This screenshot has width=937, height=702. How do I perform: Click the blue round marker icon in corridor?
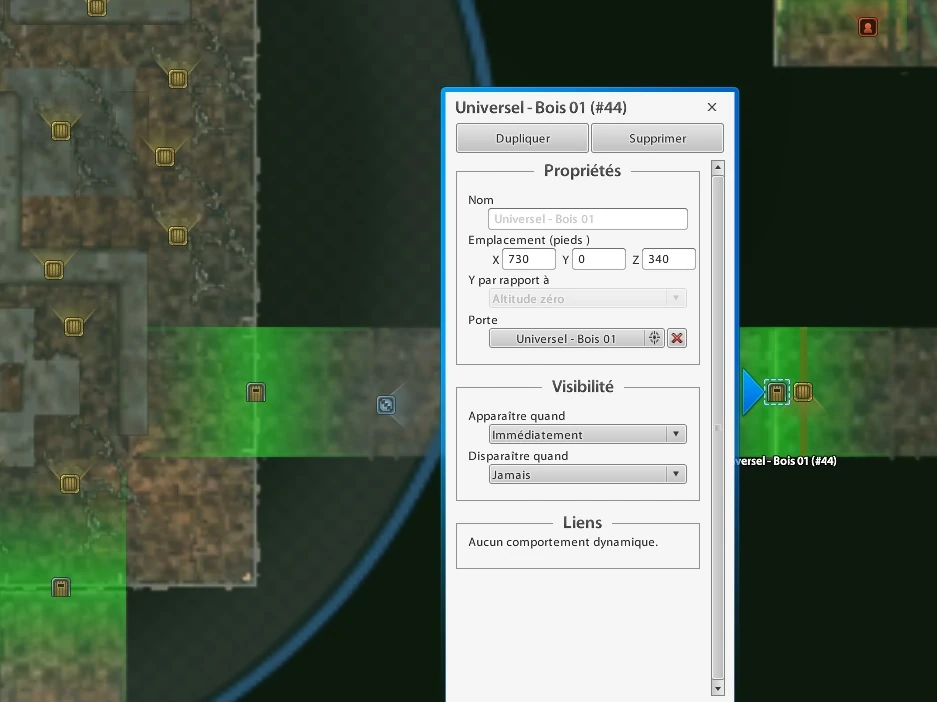pos(386,405)
